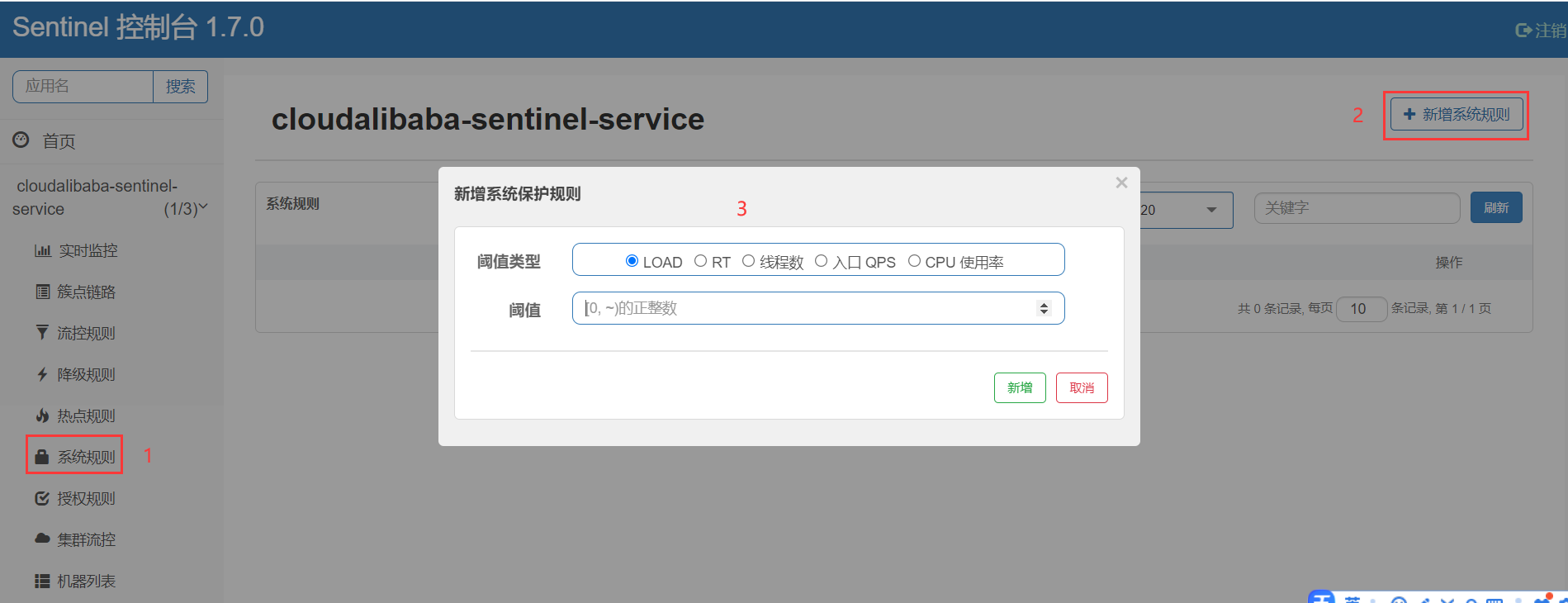Click the green 新增 confirm button
Image resolution: width=1568 pixels, height=603 pixels.
pos(1020,387)
